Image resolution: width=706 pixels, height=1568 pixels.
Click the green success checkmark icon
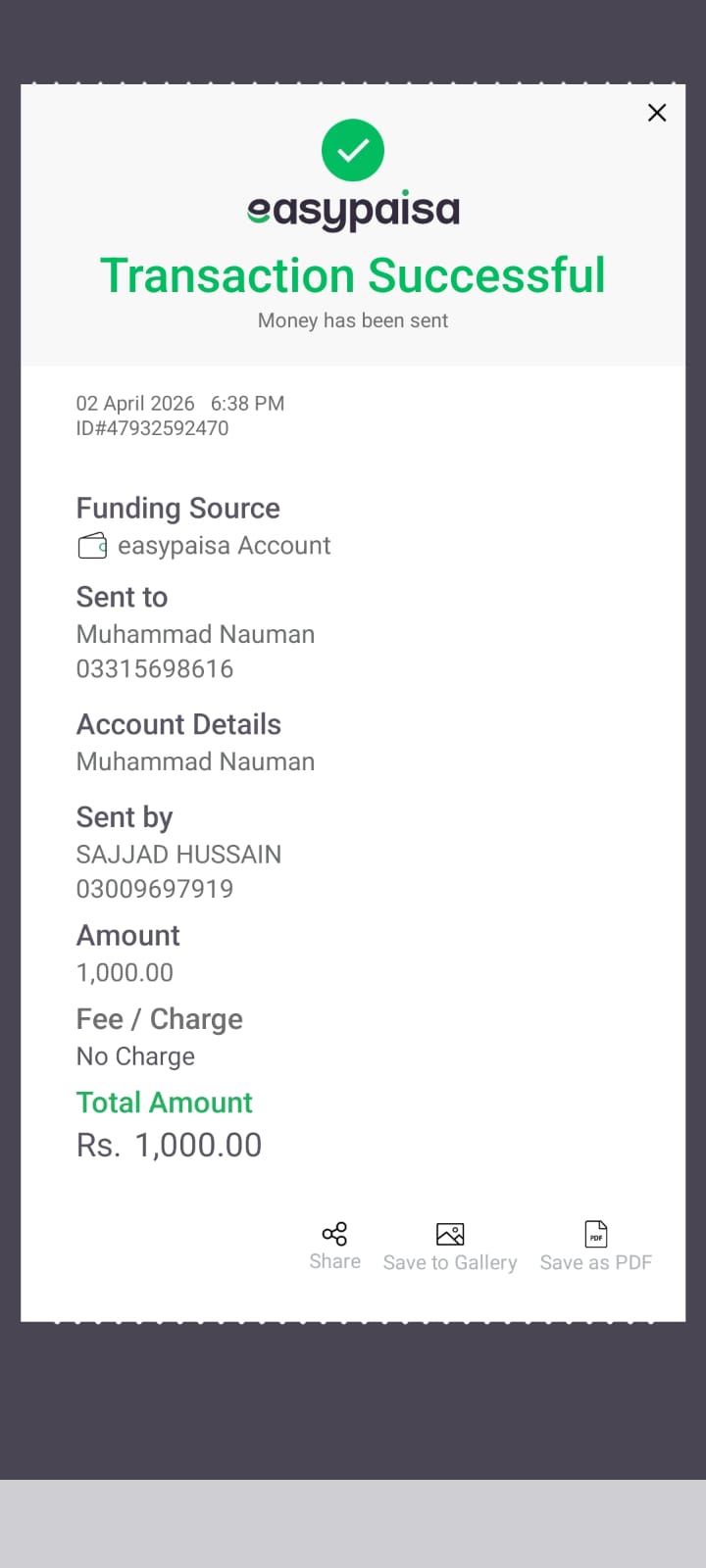[353, 151]
